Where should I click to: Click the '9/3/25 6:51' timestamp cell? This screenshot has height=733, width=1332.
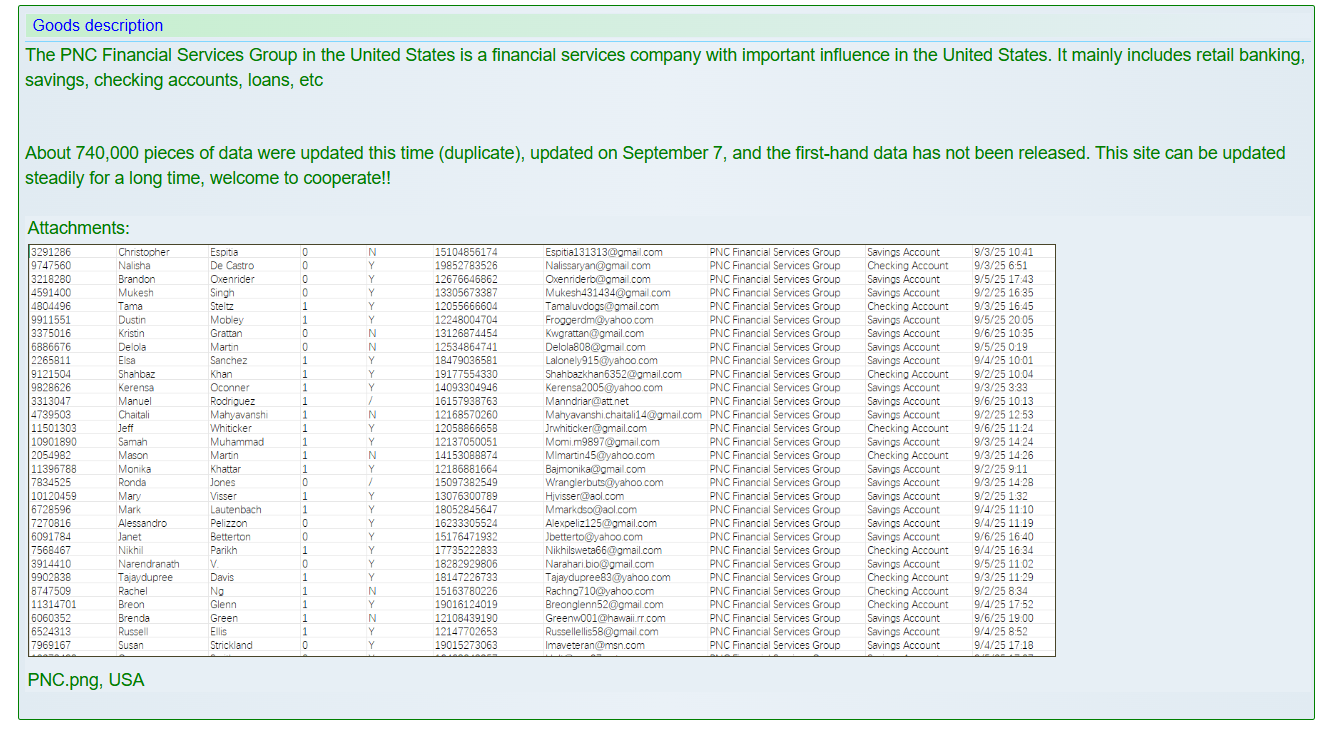click(1000, 266)
